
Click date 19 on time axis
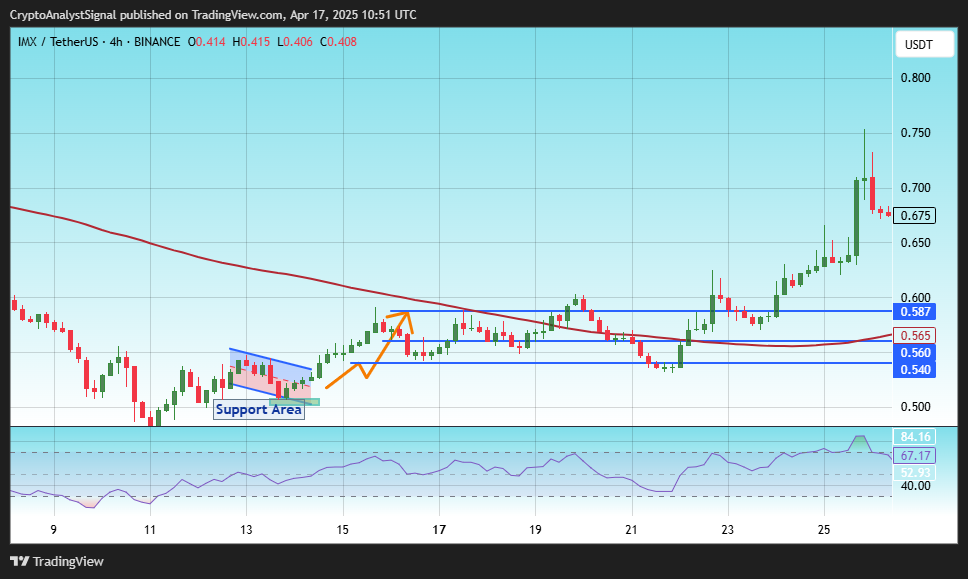(535, 530)
